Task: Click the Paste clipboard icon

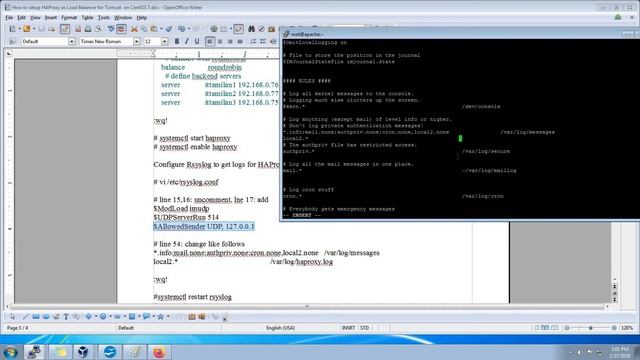Action: [154, 29]
